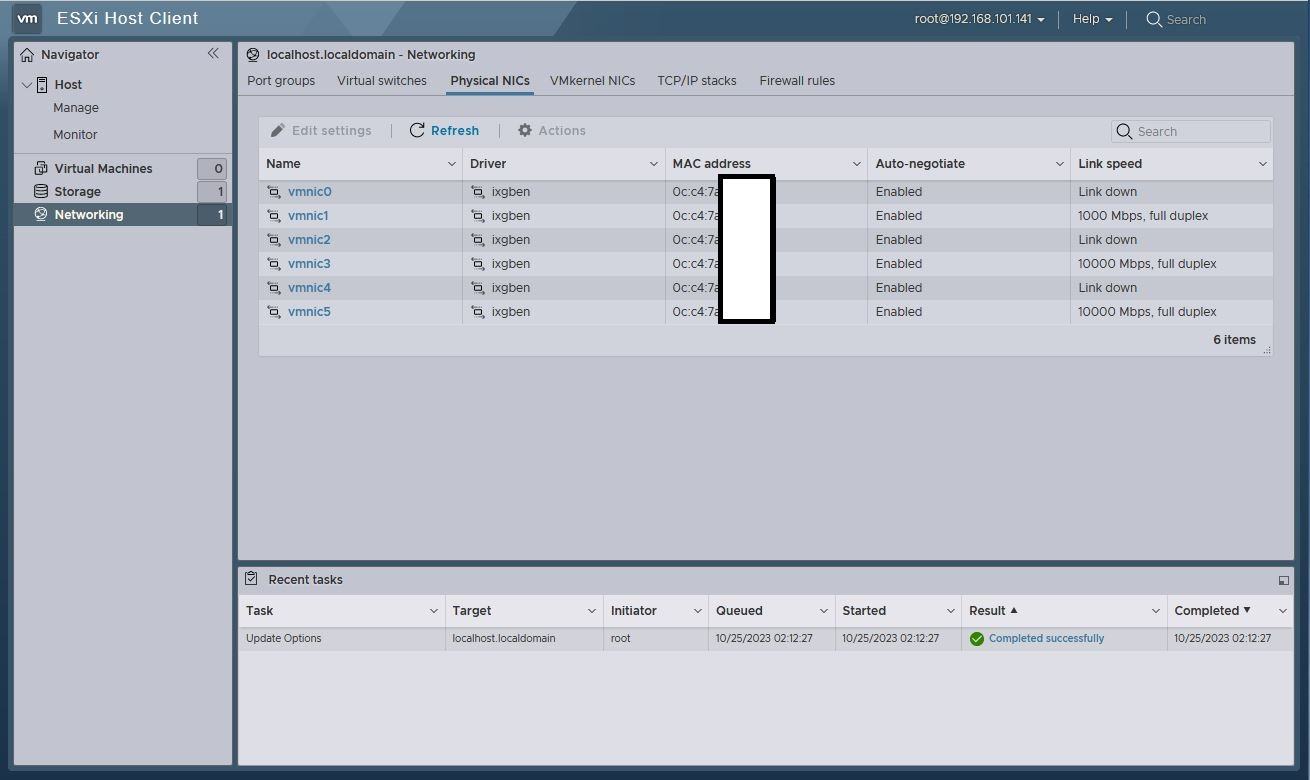
Task: Switch to the Port groups tab
Action: pyautogui.click(x=281, y=81)
